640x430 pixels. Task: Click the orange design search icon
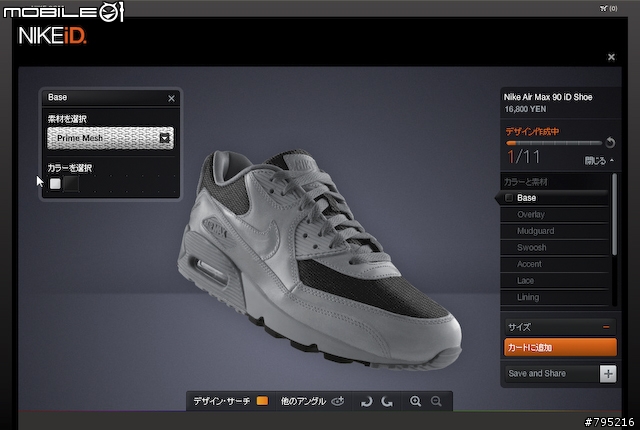coord(262,401)
